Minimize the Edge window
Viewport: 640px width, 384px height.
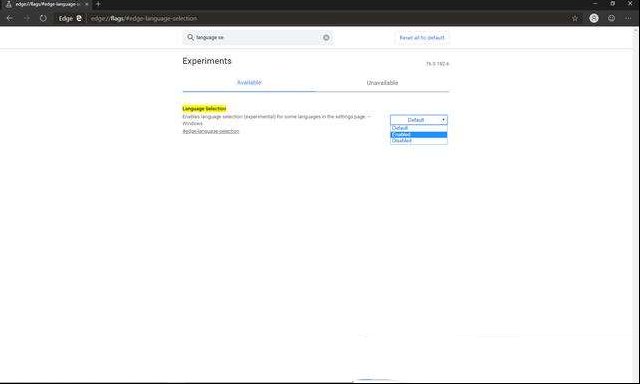click(595, 4)
